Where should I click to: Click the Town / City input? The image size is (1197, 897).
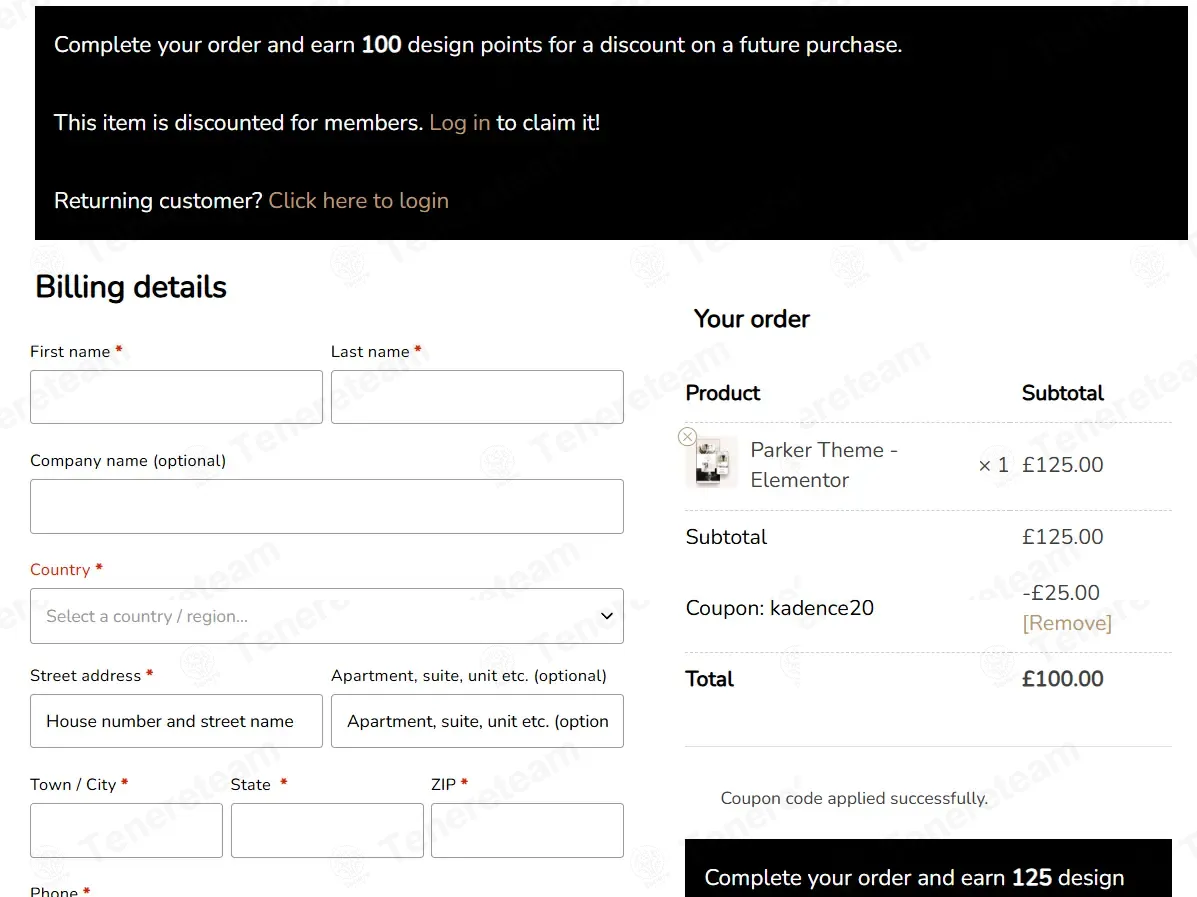tap(126, 830)
